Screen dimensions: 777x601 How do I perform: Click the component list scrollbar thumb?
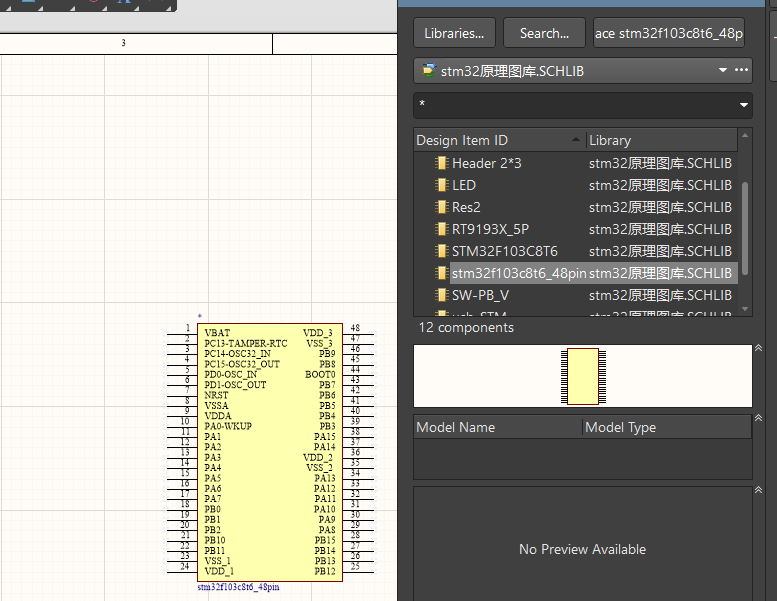click(745, 228)
